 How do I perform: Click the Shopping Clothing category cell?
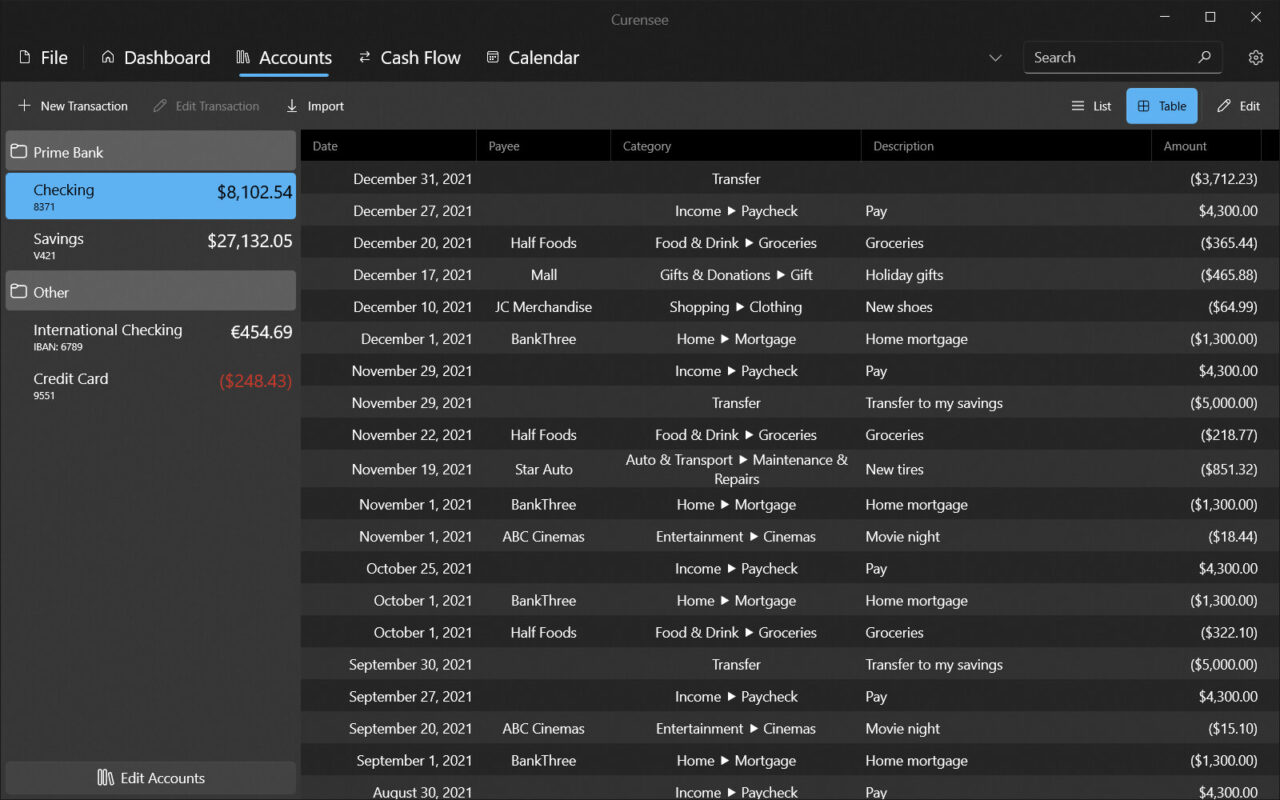[736, 307]
